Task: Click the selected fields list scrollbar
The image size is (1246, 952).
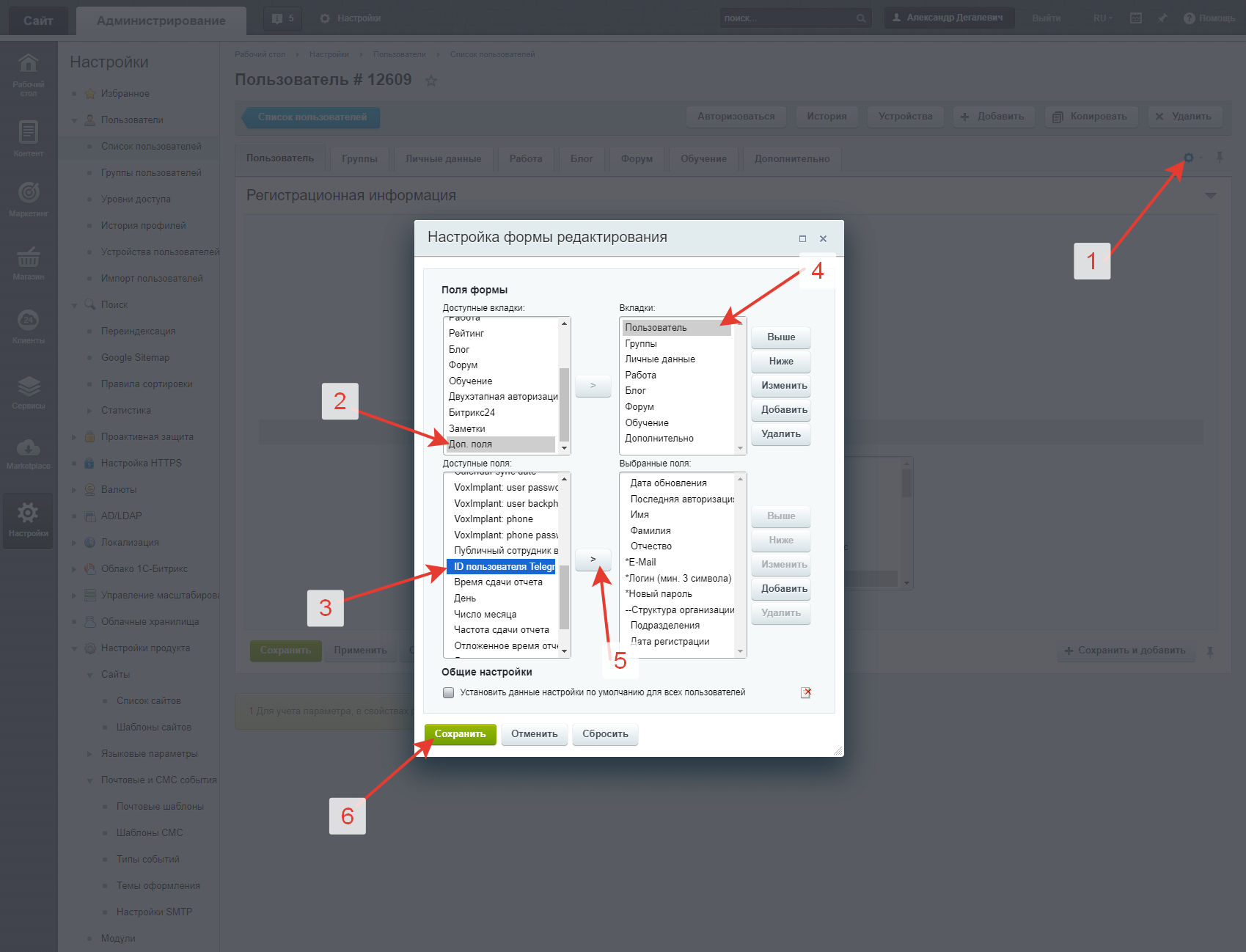Action: (x=741, y=565)
